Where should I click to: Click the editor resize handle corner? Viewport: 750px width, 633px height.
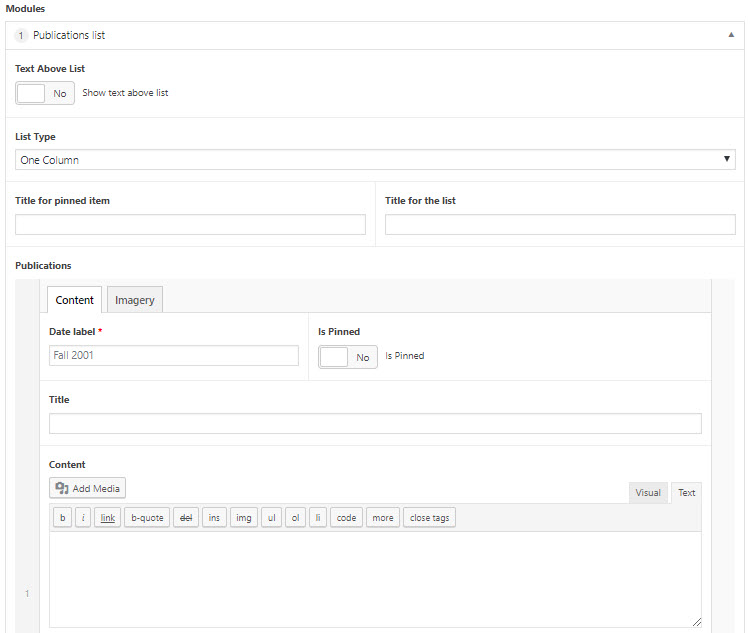696,622
